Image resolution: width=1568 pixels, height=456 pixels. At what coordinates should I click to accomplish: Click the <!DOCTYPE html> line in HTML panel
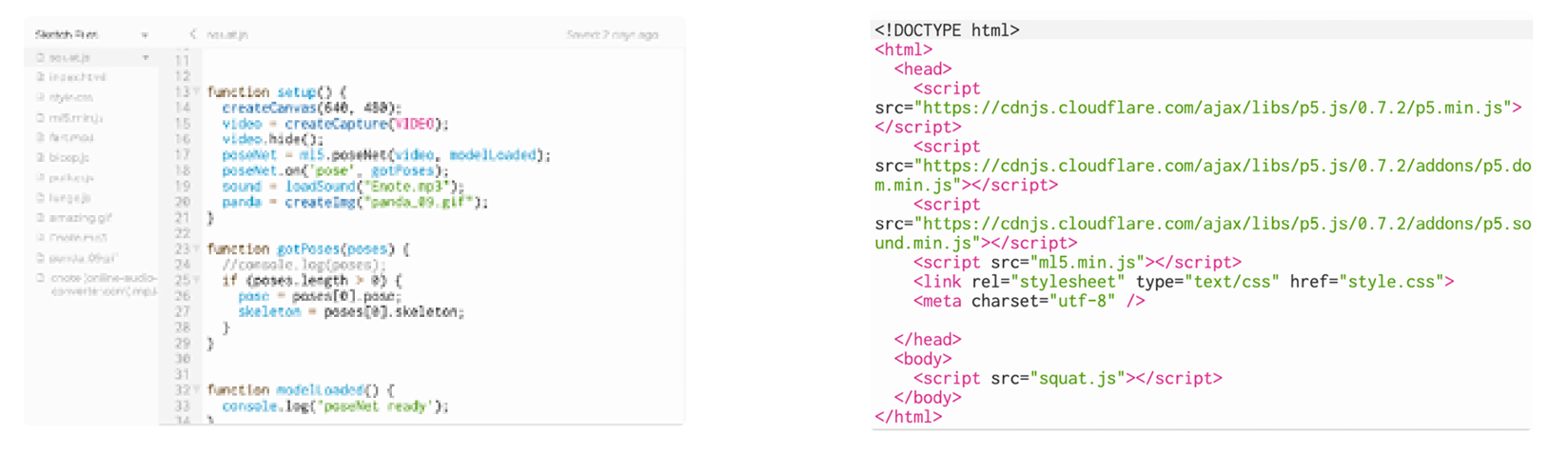947,30
